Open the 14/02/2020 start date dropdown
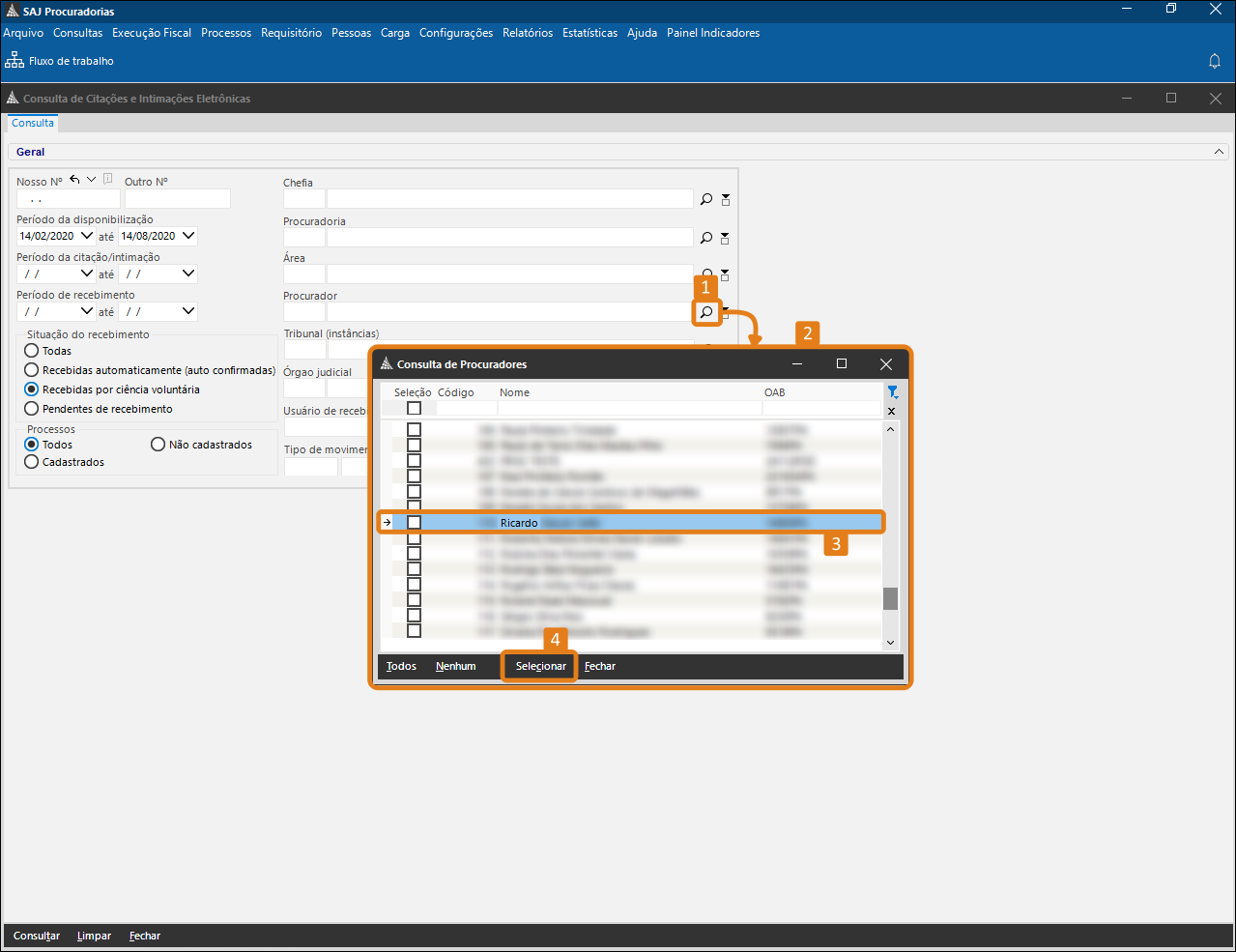Screen dimensions: 1236x952 (87, 236)
